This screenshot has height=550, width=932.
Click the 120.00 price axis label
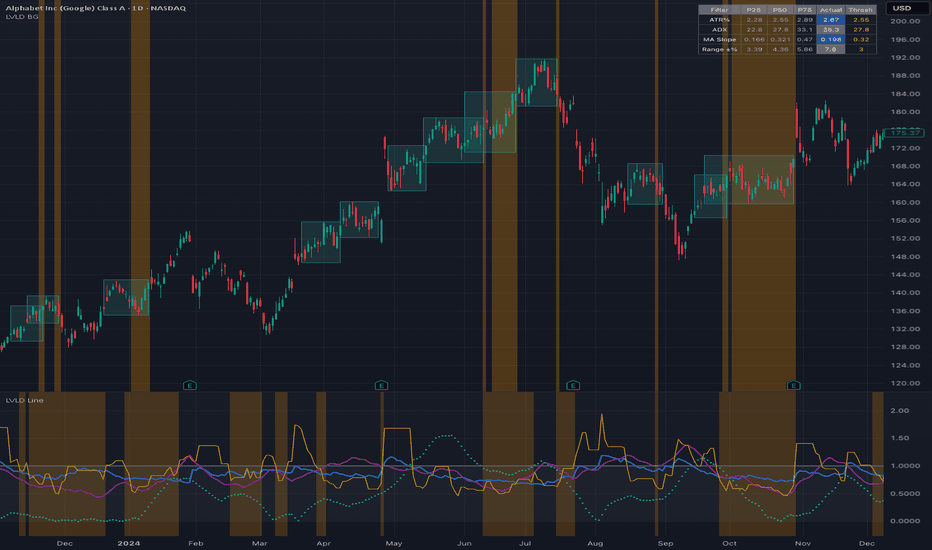coord(905,383)
